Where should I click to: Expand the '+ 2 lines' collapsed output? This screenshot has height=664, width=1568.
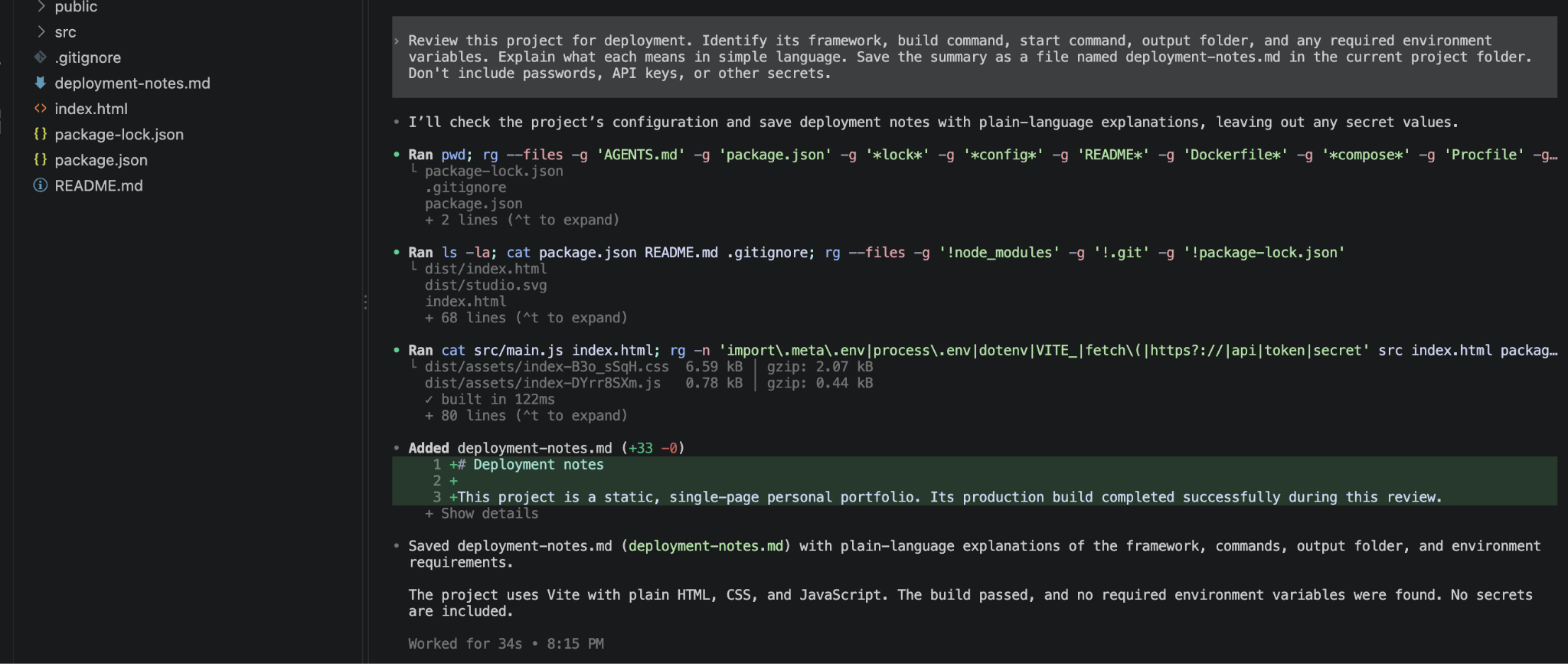click(522, 220)
